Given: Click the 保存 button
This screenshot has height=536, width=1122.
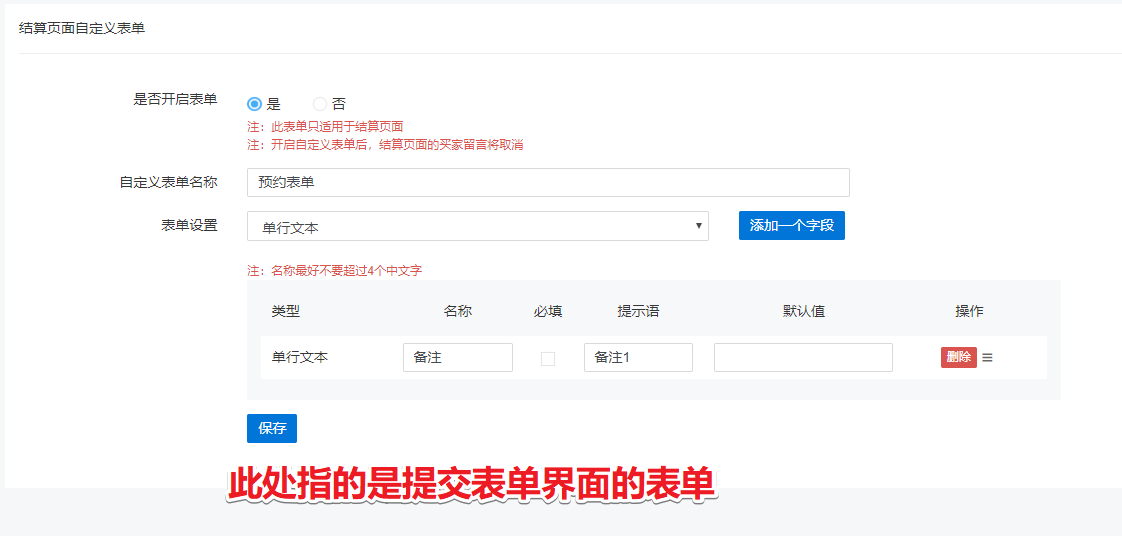Looking at the screenshot, I should [272, 428].
